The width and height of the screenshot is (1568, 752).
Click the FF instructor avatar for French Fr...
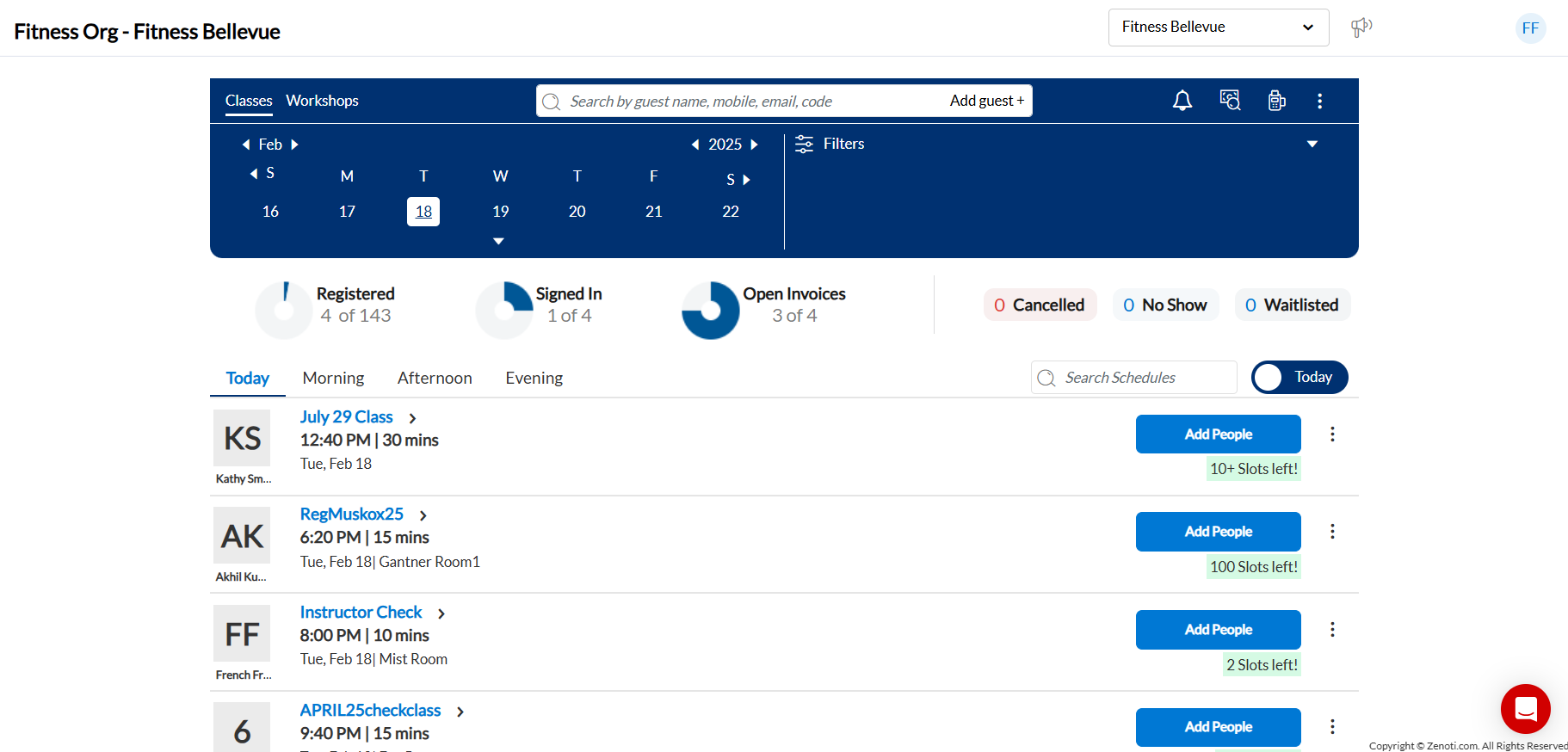pyautogui.click(x=242, y=634)
